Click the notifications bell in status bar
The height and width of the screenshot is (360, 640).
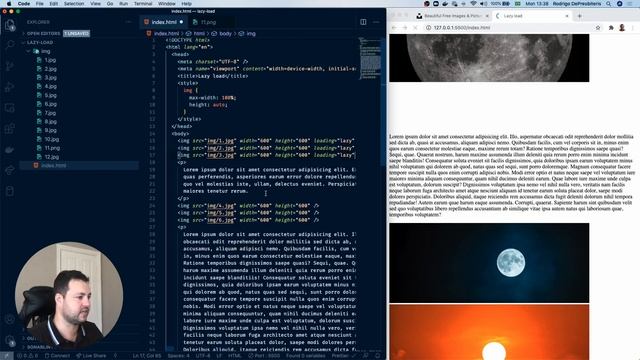click(x=378, y=356)
